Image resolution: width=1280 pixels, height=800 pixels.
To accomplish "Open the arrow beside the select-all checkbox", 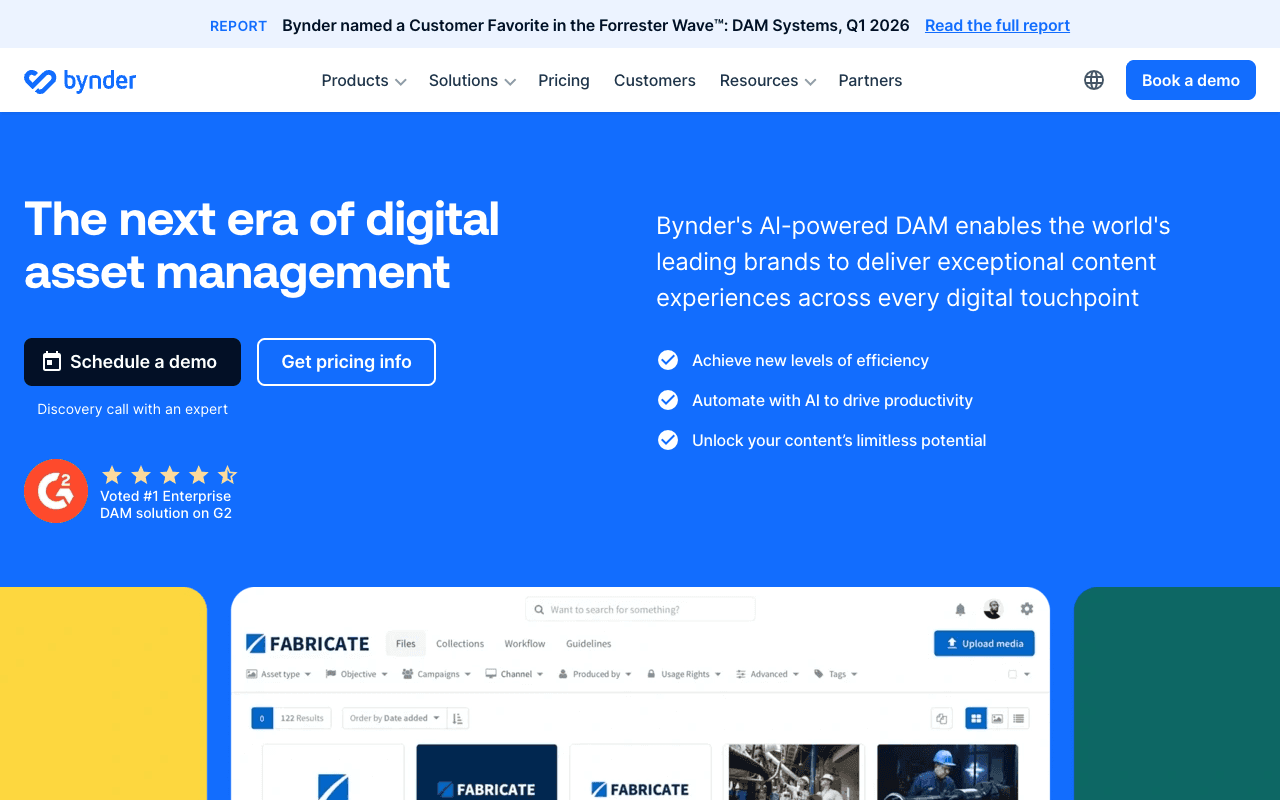I will 1026,674.
